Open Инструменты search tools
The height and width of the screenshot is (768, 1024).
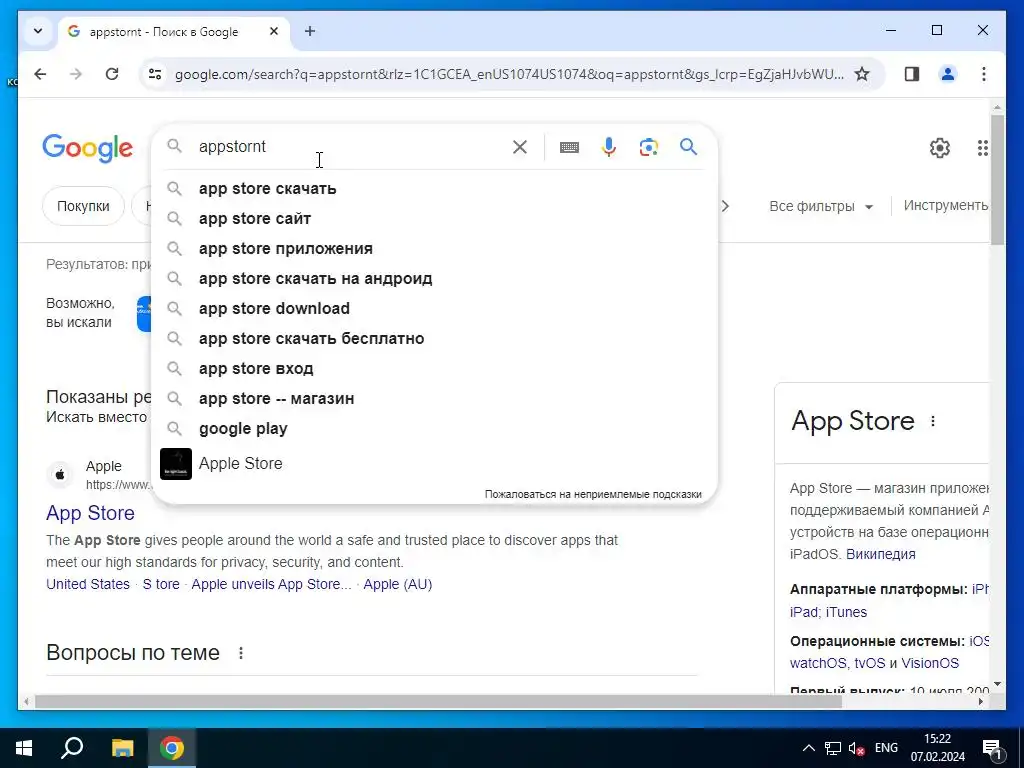pos(946,206)
